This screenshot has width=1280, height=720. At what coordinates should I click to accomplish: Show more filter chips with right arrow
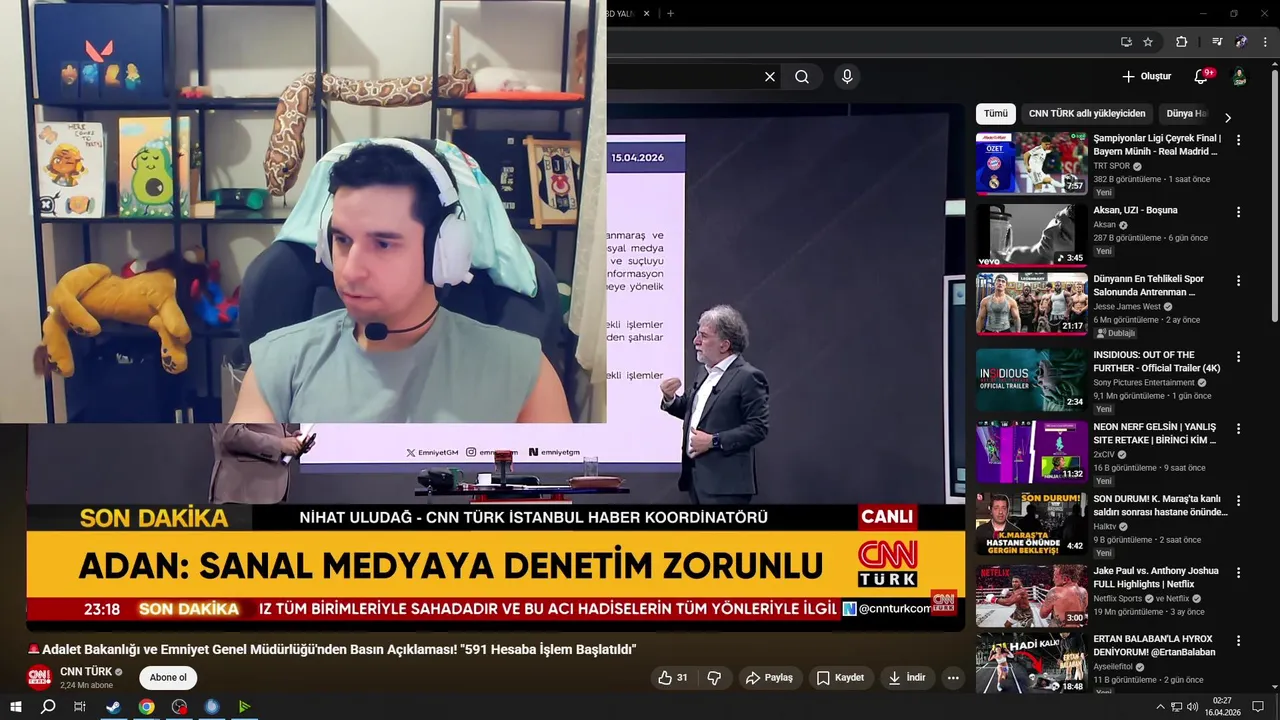click(x=1228, y=117)
